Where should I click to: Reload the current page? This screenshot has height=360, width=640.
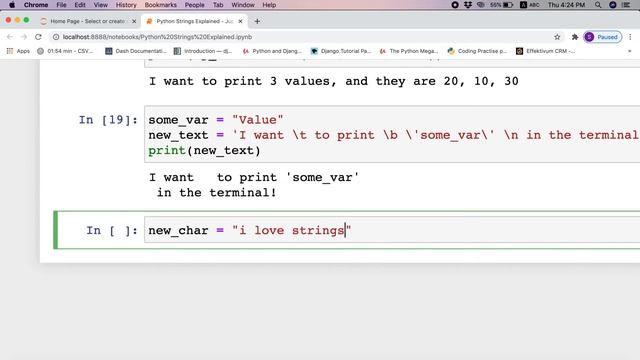tap(38, 37)
